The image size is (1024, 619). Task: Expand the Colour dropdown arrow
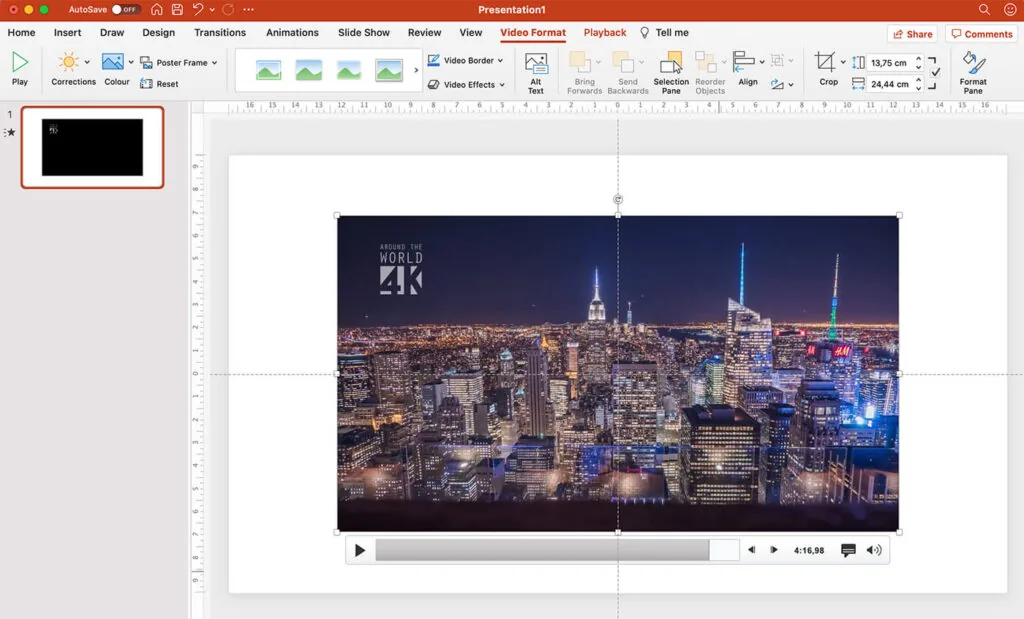click(x=131, y=63)
